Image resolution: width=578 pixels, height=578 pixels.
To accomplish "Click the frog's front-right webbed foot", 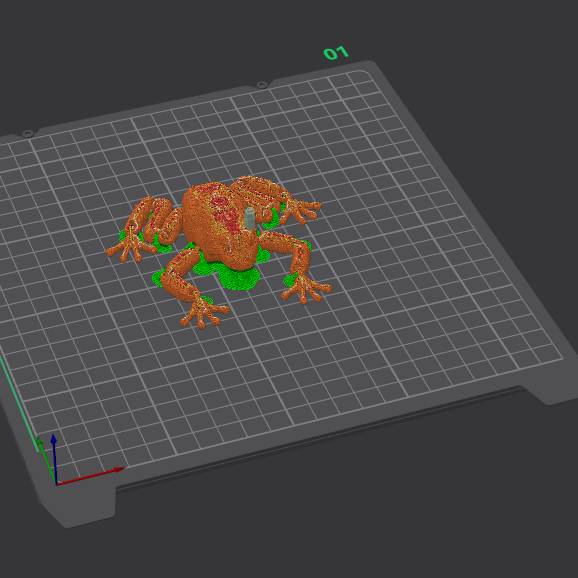I will [307, 289].
